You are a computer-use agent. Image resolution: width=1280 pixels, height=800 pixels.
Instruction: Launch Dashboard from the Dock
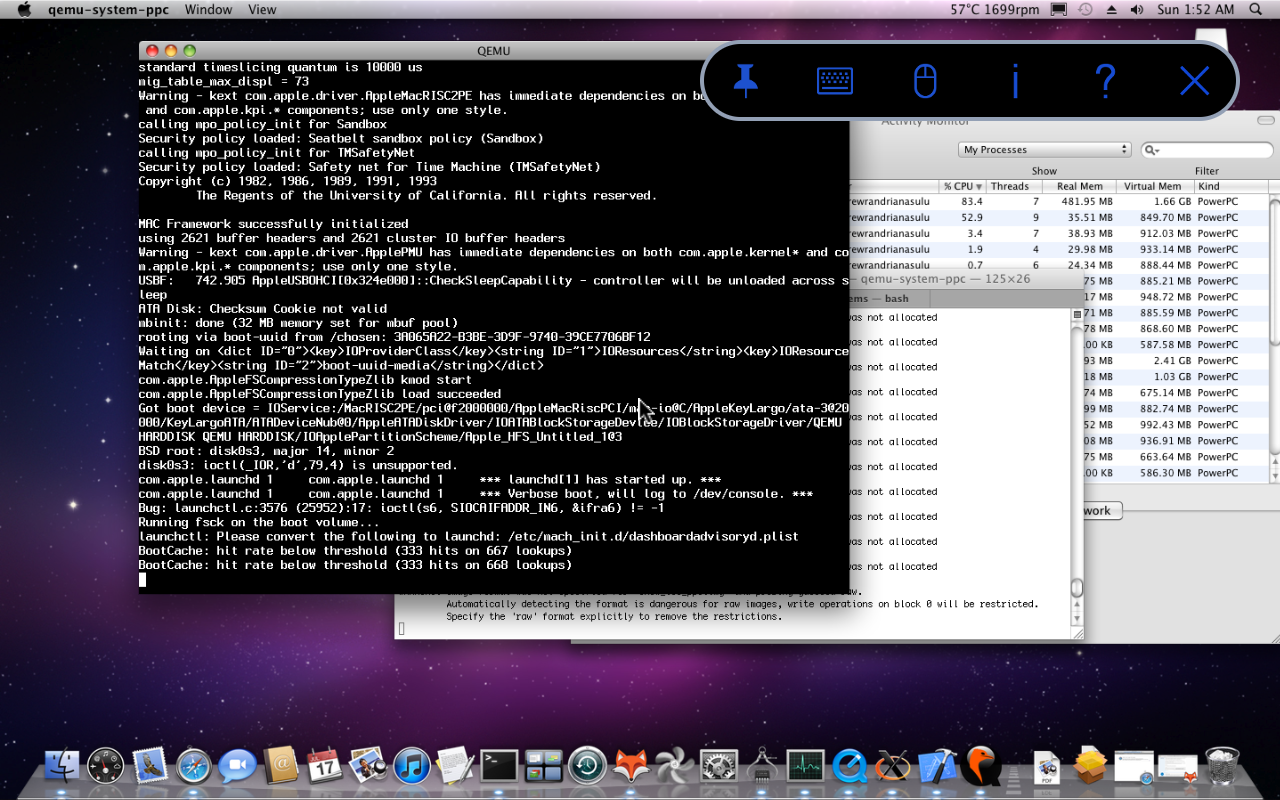pos(105,766)
